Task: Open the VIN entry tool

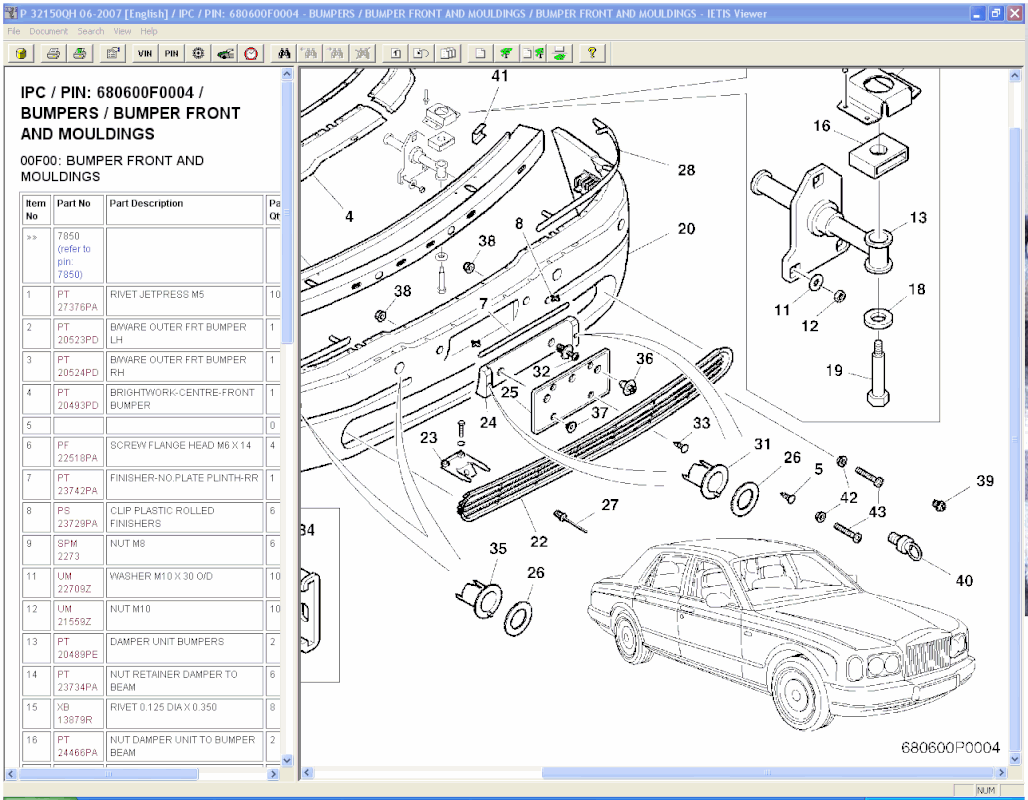Action: (x=144, y=53)
